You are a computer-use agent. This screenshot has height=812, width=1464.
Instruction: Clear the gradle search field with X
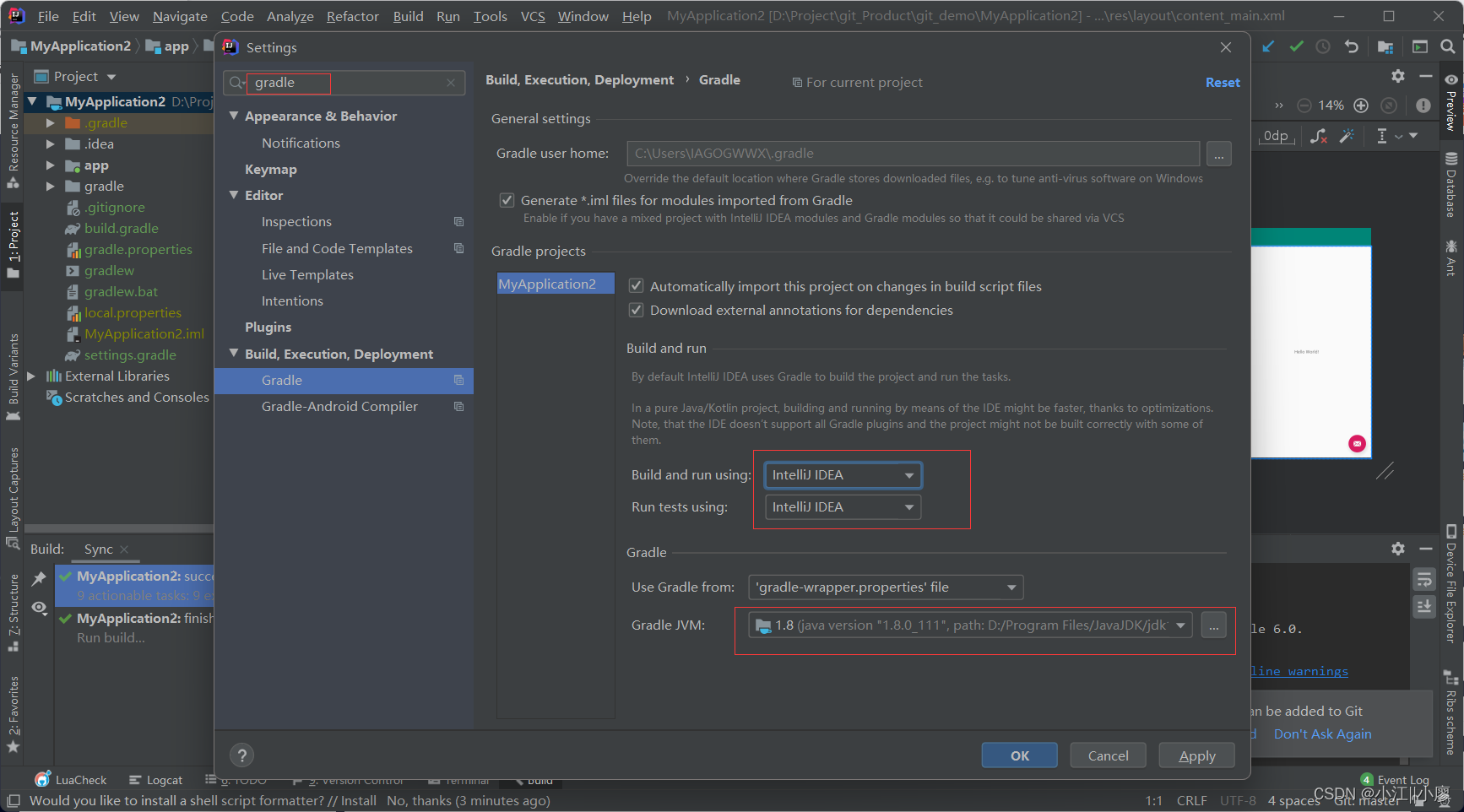click(x=451, y=83)
